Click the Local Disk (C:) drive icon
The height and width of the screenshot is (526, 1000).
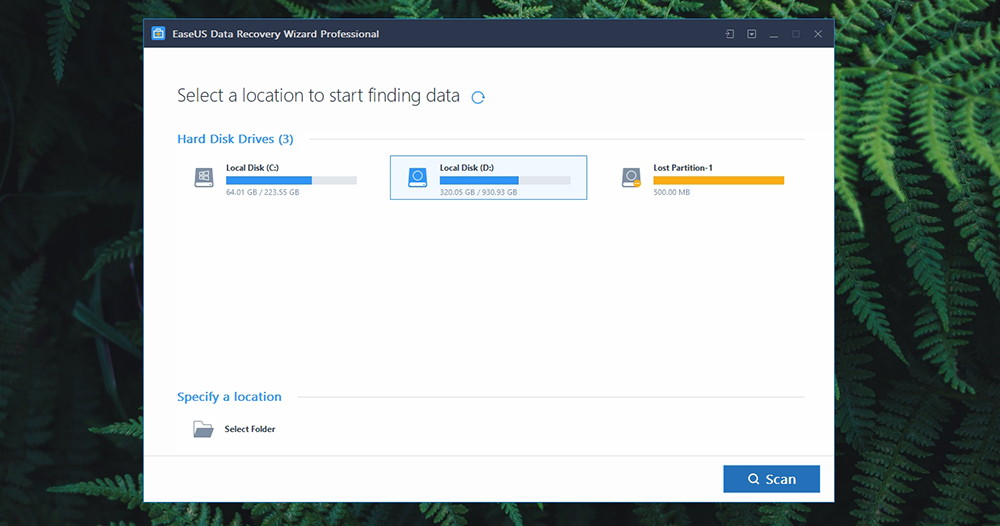pyautogui.click(x=203, y=177)
